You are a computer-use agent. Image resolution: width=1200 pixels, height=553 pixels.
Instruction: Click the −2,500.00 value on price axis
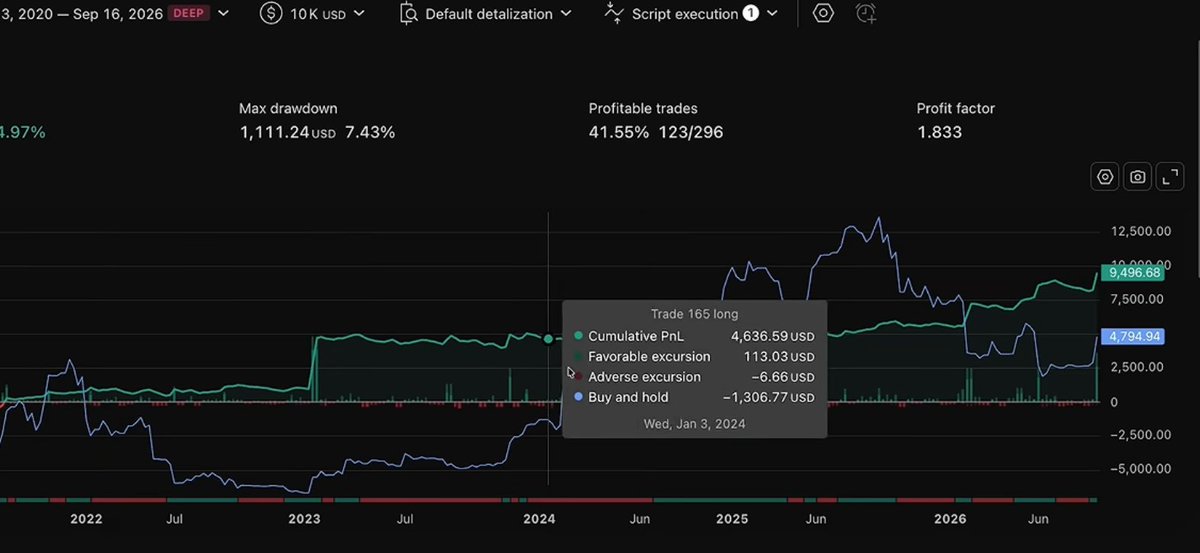[x=1141, y=435]
